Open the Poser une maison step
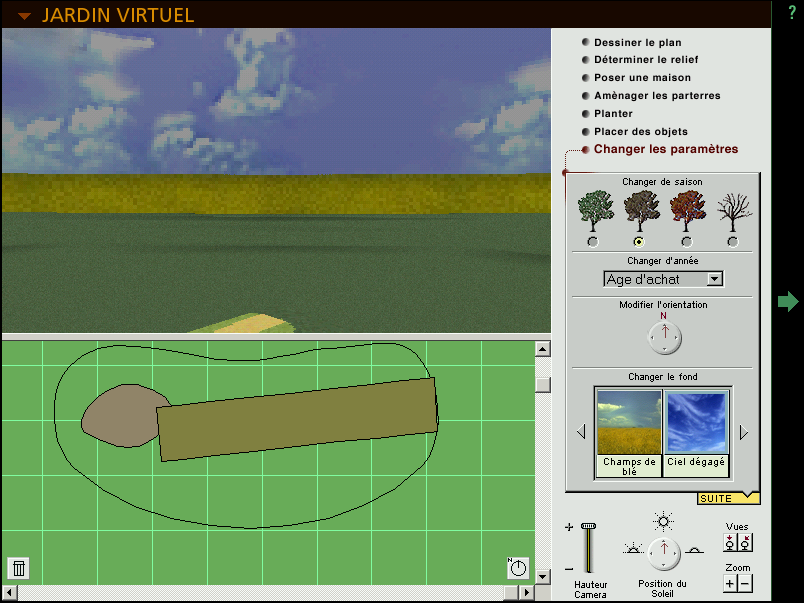This screenshot has width=804, height=603. (x=642, y=78)
